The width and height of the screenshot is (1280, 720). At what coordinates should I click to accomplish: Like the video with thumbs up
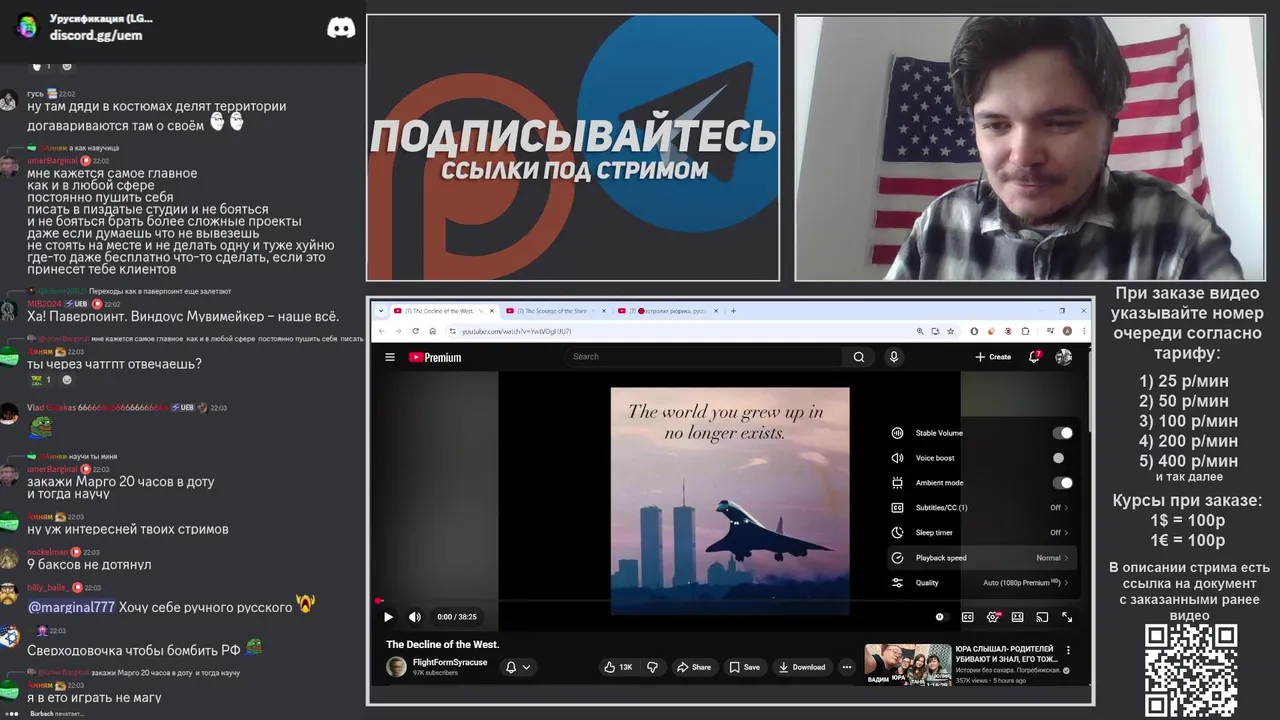click(x=618, y=667)
